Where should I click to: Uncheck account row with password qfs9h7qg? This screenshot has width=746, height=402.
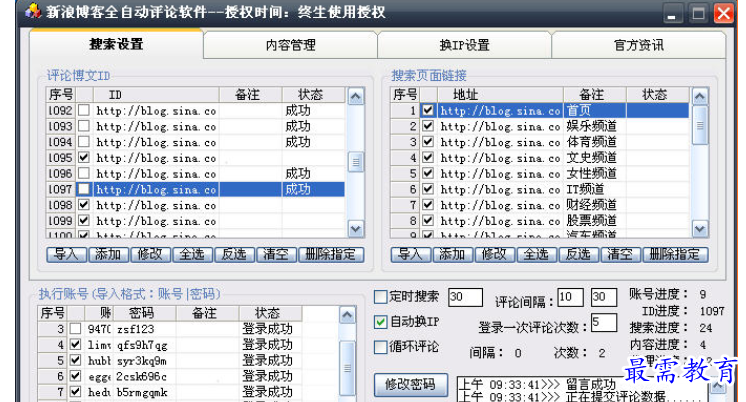(x=75, y=344)
